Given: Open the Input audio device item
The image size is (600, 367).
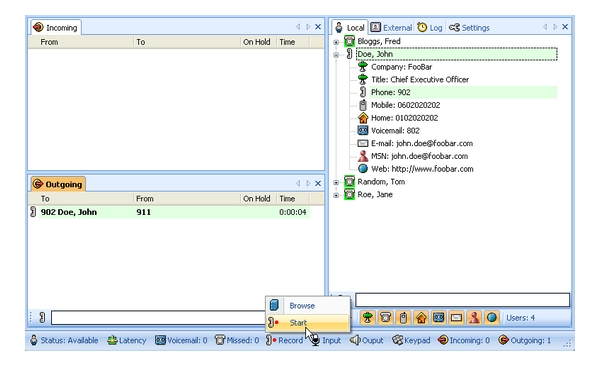Looking at the screenshot, I should (326, 340).
